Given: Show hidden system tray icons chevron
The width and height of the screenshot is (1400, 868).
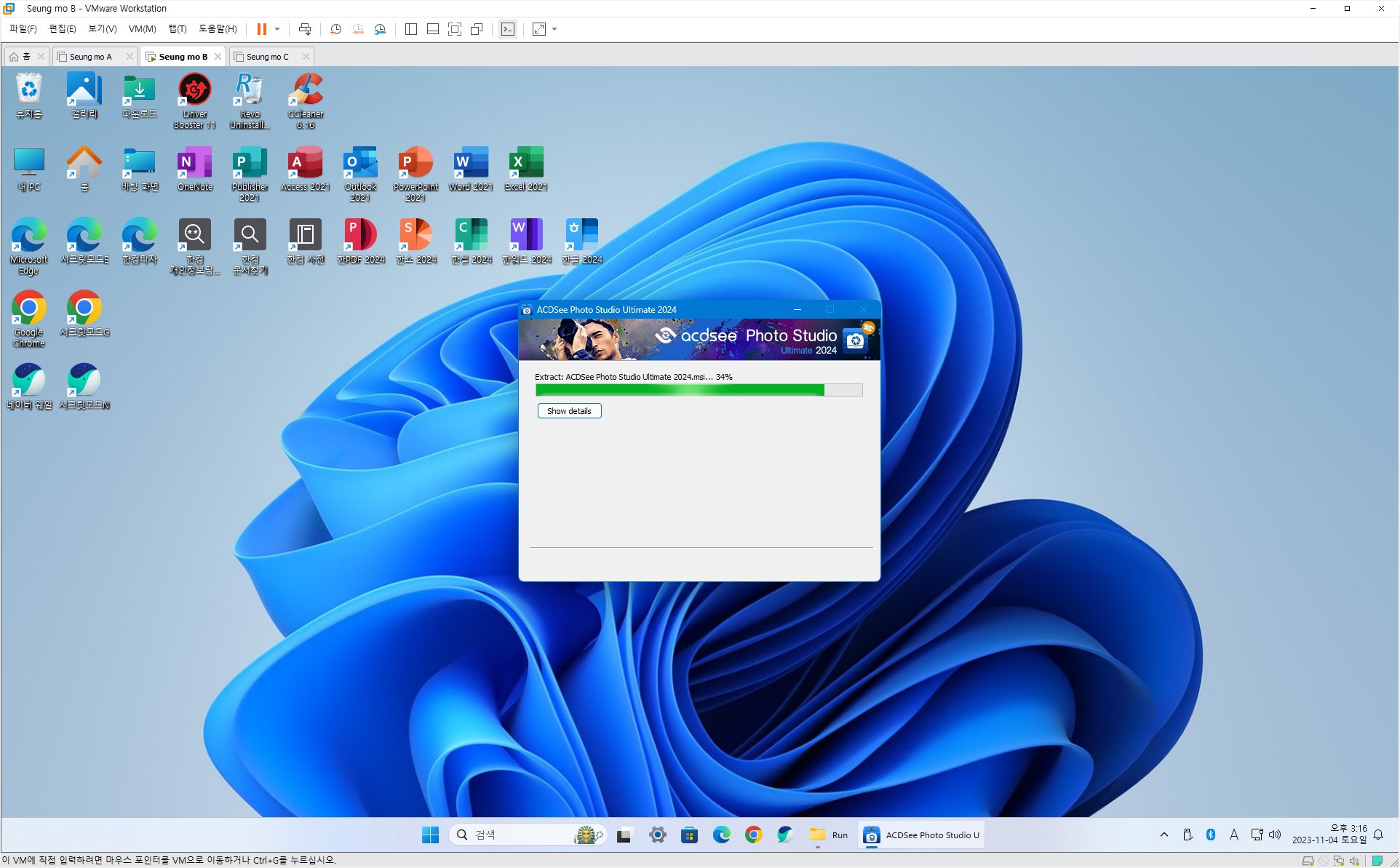Looking at the screenshot, I should tap(1164, 835).
